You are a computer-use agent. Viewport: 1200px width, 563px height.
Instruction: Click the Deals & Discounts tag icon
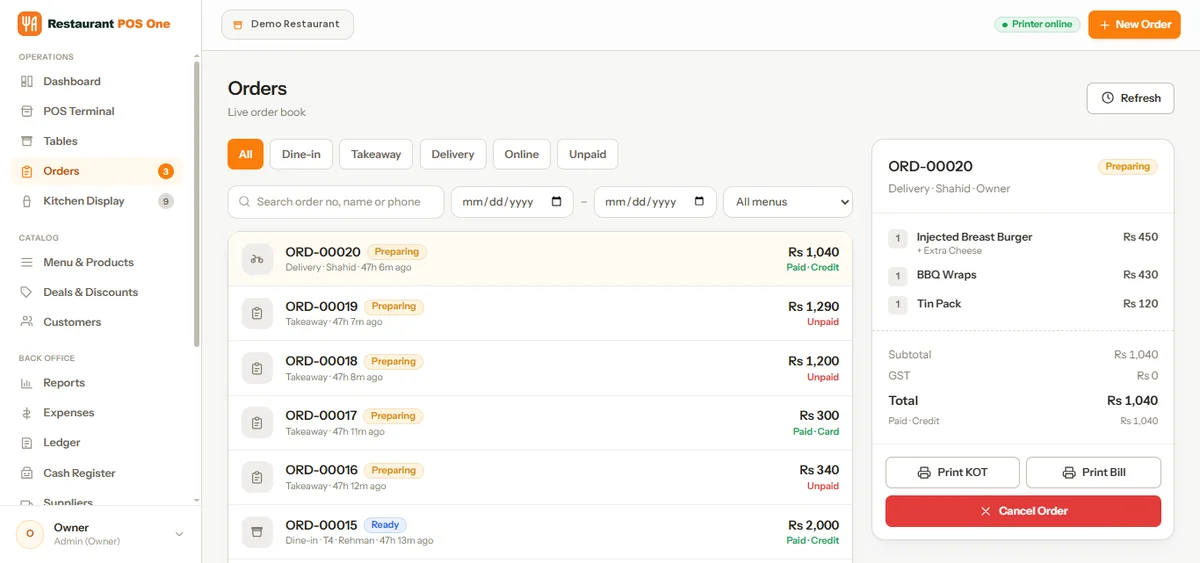coord(27,292)
